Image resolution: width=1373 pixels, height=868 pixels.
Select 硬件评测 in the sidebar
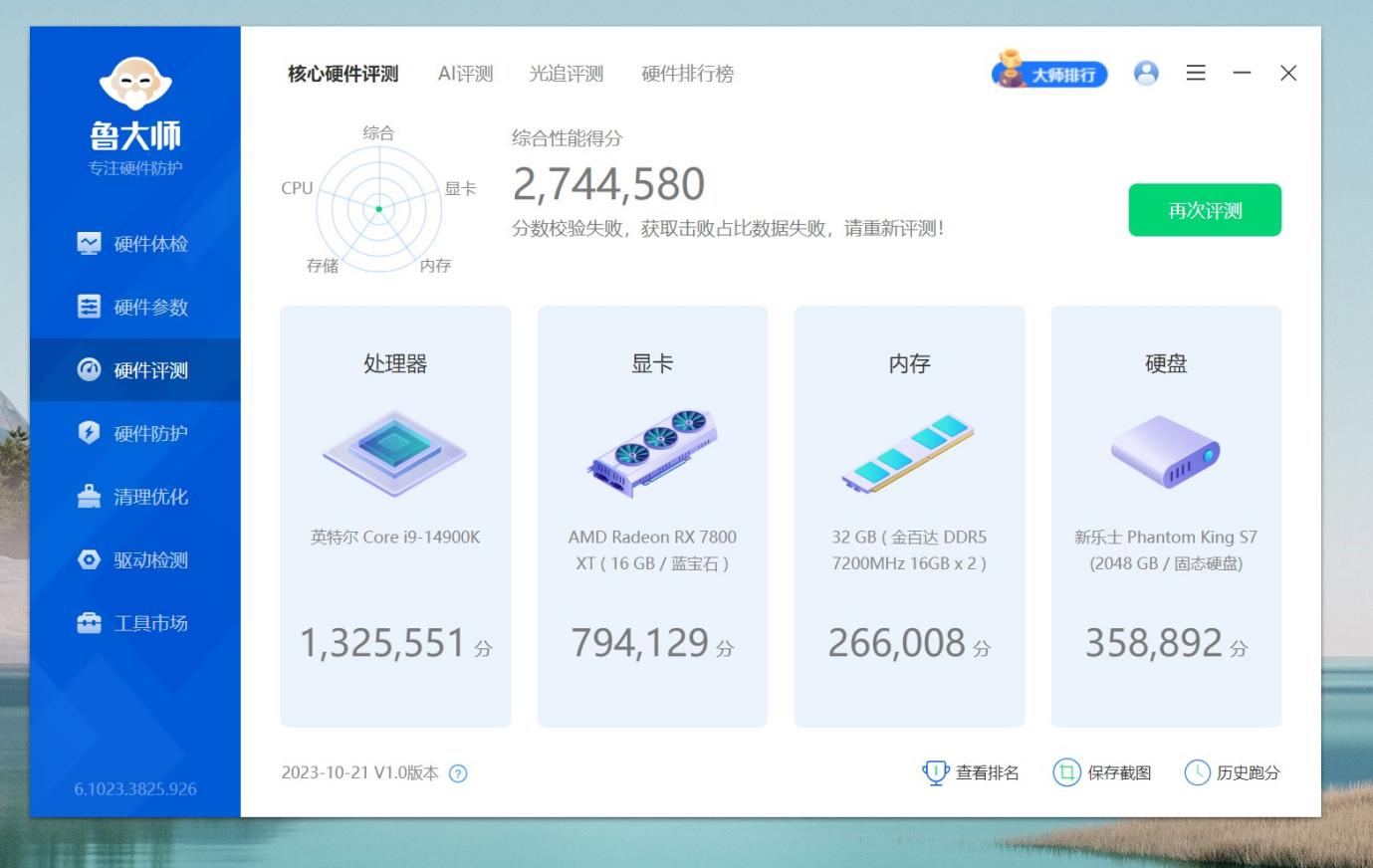(134, 370)
